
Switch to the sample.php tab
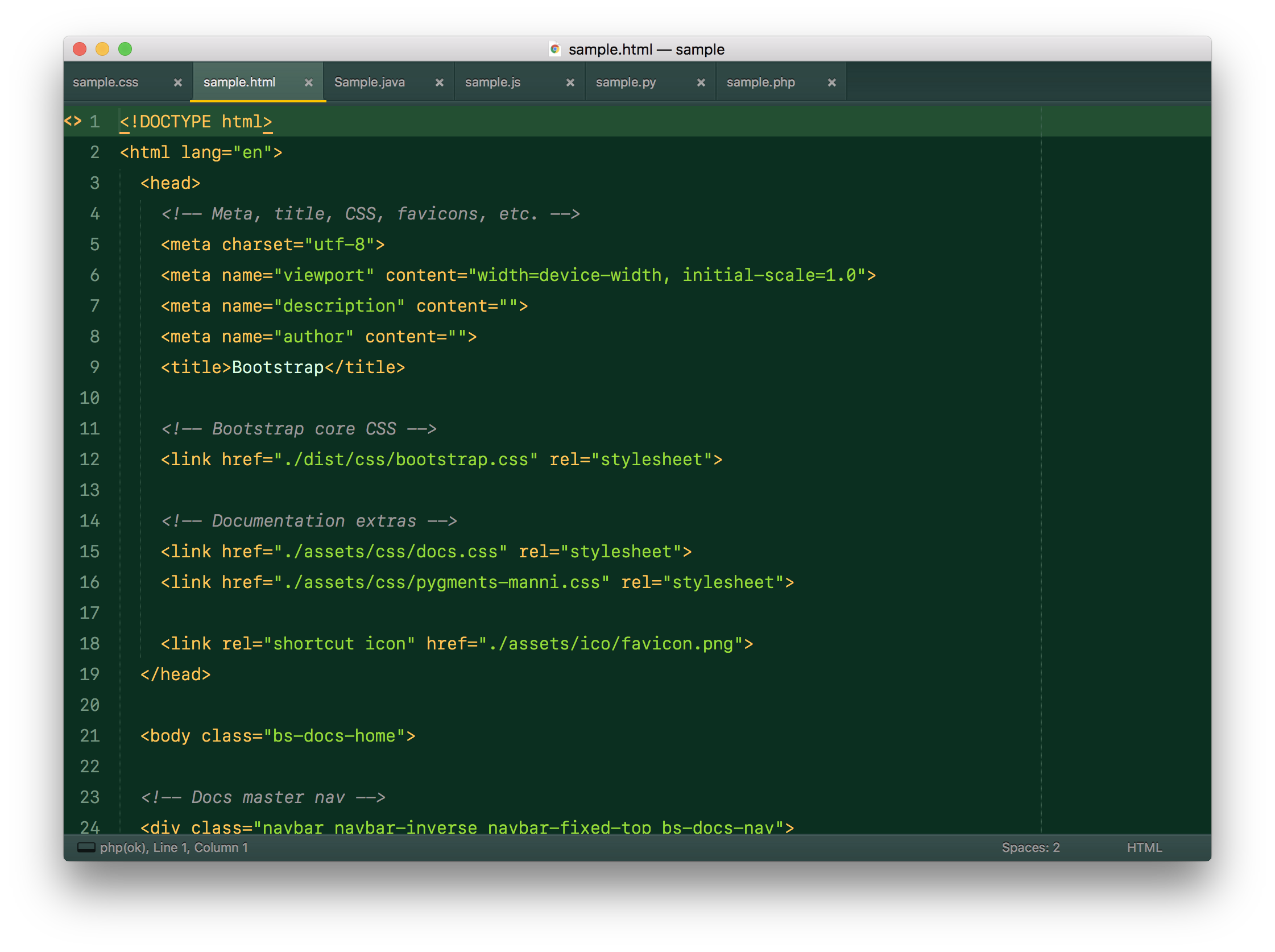coord(760,82)
